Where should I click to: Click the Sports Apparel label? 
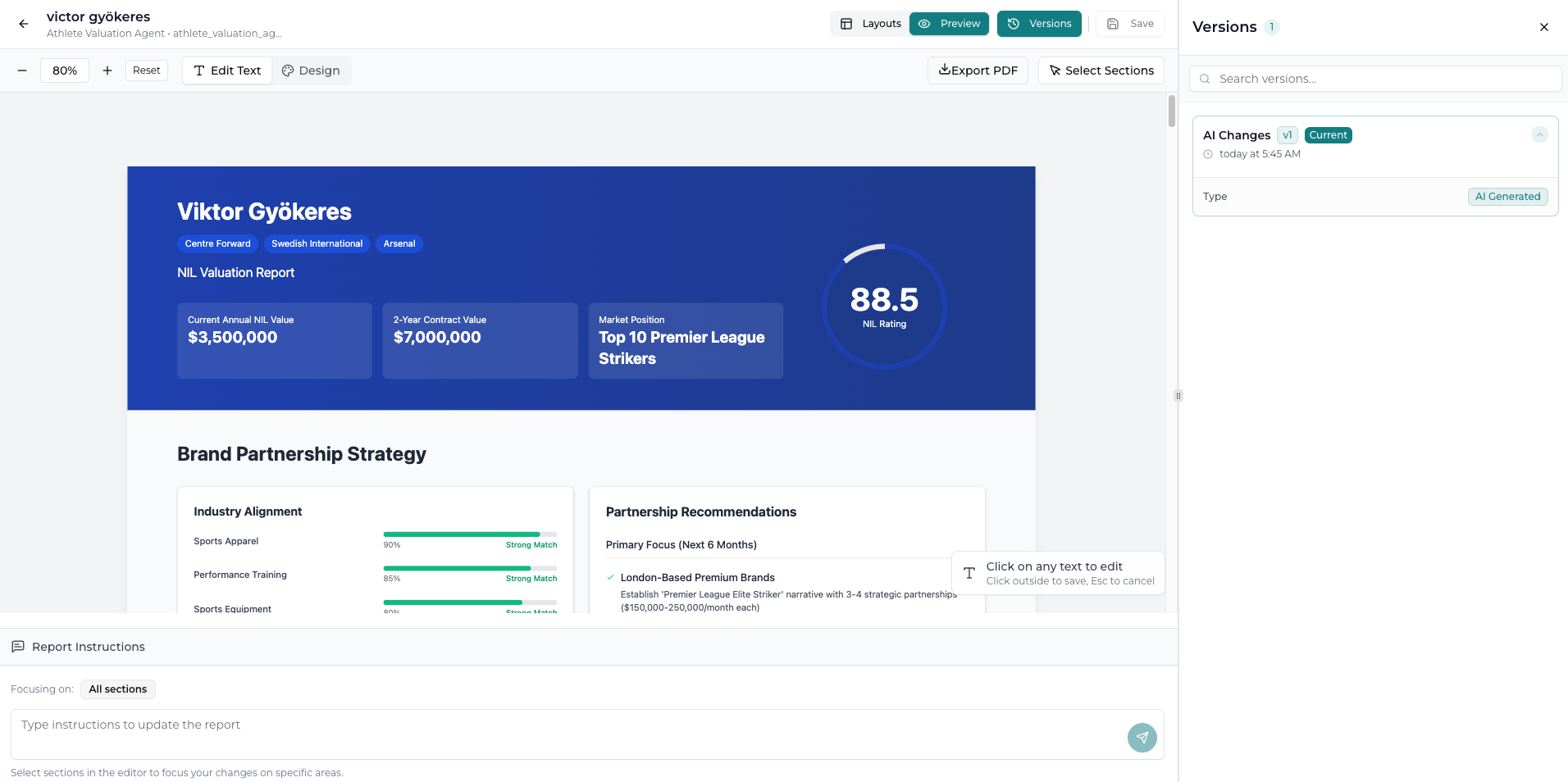226,541
